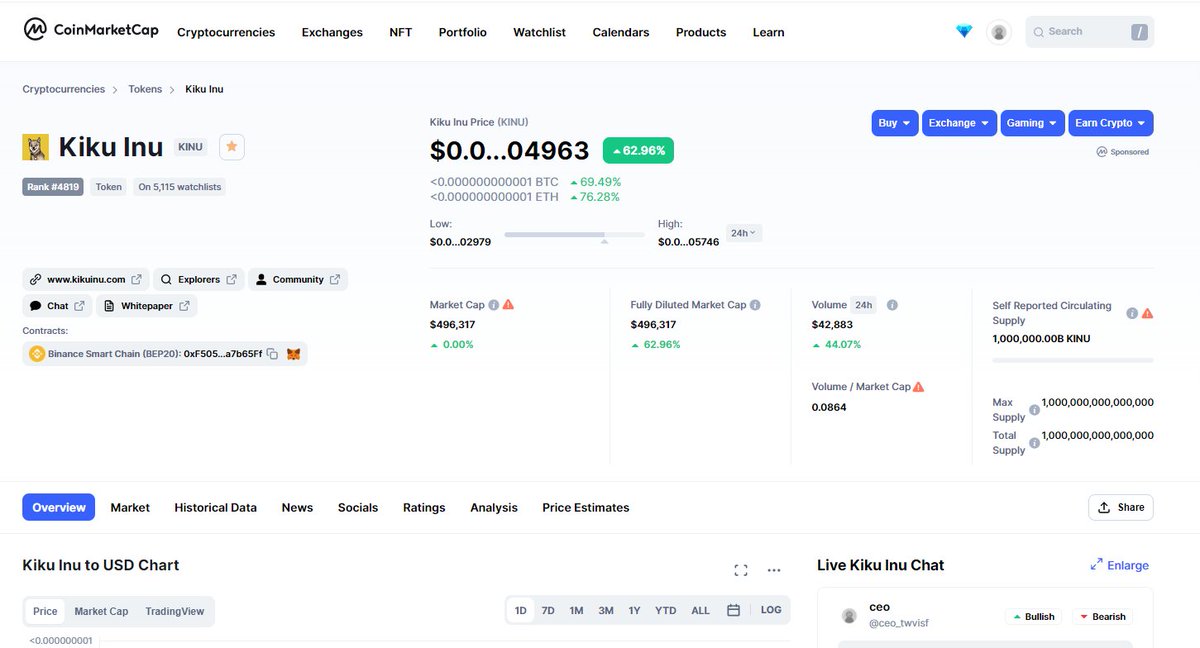
Task: Click circulating supply progress bar
Action: pos(1073,359)
